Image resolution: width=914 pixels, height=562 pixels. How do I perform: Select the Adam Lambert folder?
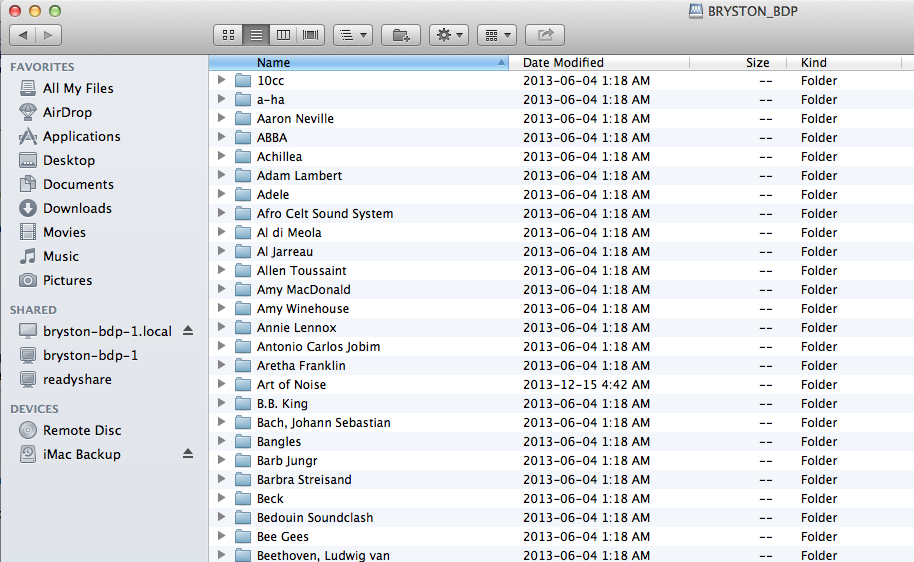[299, 175]
